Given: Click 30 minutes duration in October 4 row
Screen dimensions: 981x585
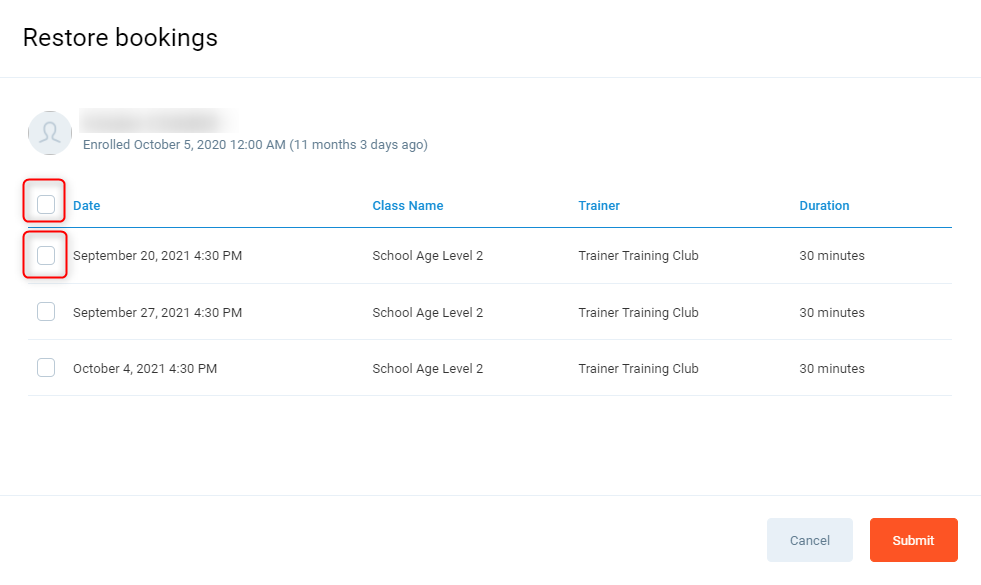Looking at the screenshot, I should click(831, 369).
